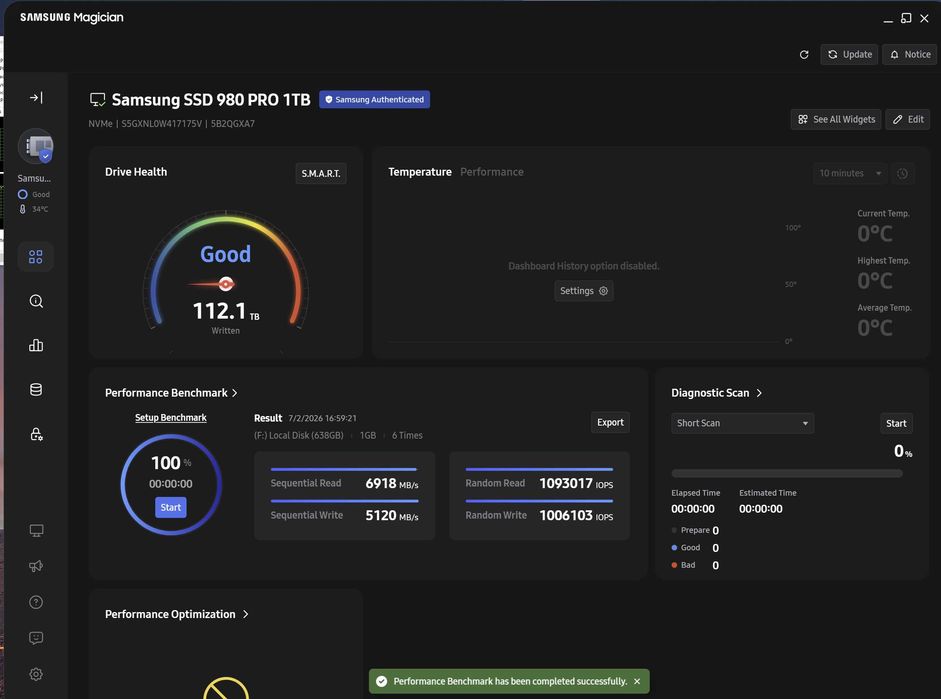Click the Update button
941x699 pixels.
tap(849, 55)
